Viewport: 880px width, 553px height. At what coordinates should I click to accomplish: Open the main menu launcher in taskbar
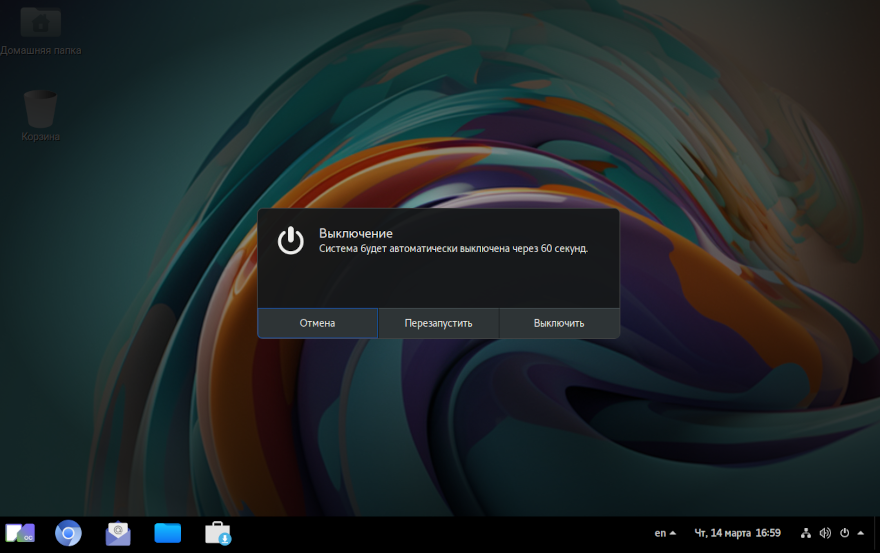click(x=20, y=533)
